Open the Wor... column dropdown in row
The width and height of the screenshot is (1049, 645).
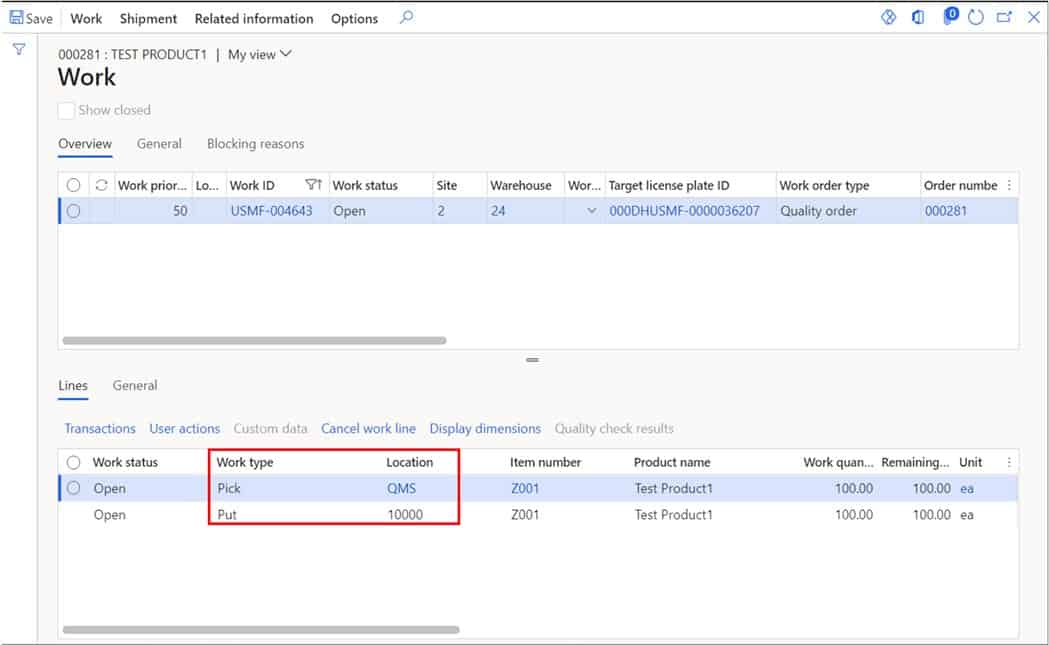(x=591, y=211)
